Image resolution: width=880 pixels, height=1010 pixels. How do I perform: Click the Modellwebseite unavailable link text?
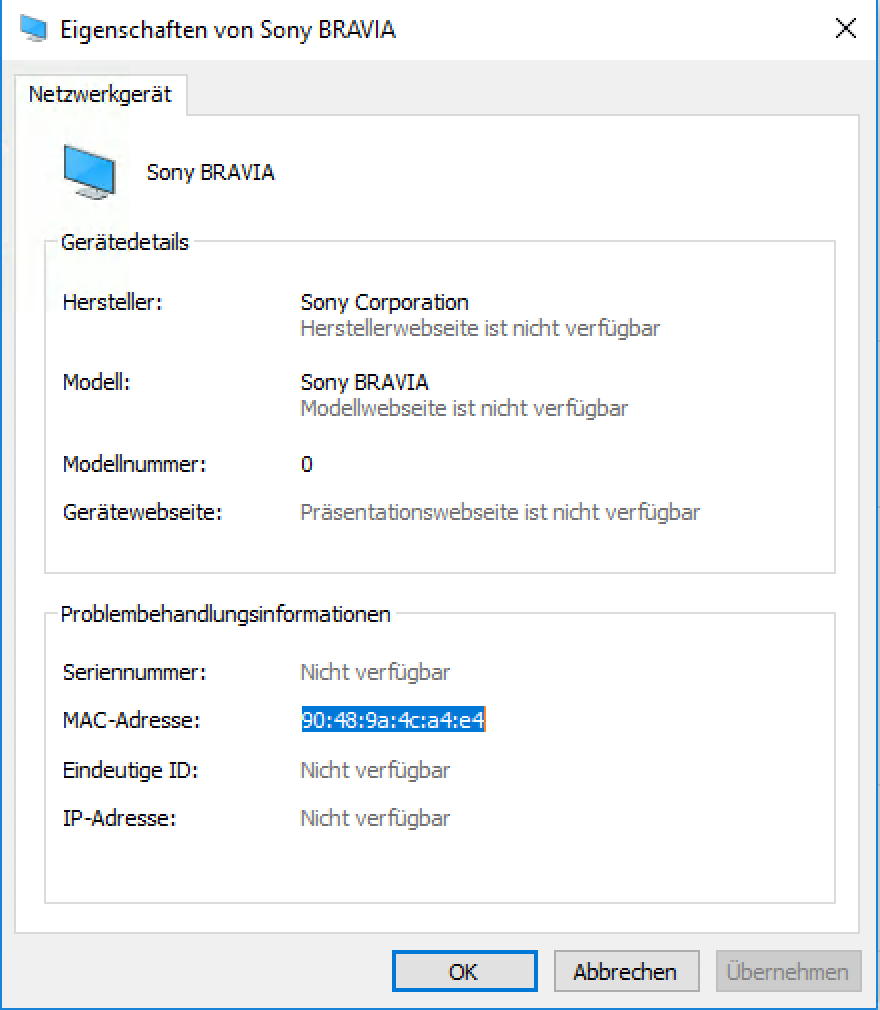click(464, 408)
